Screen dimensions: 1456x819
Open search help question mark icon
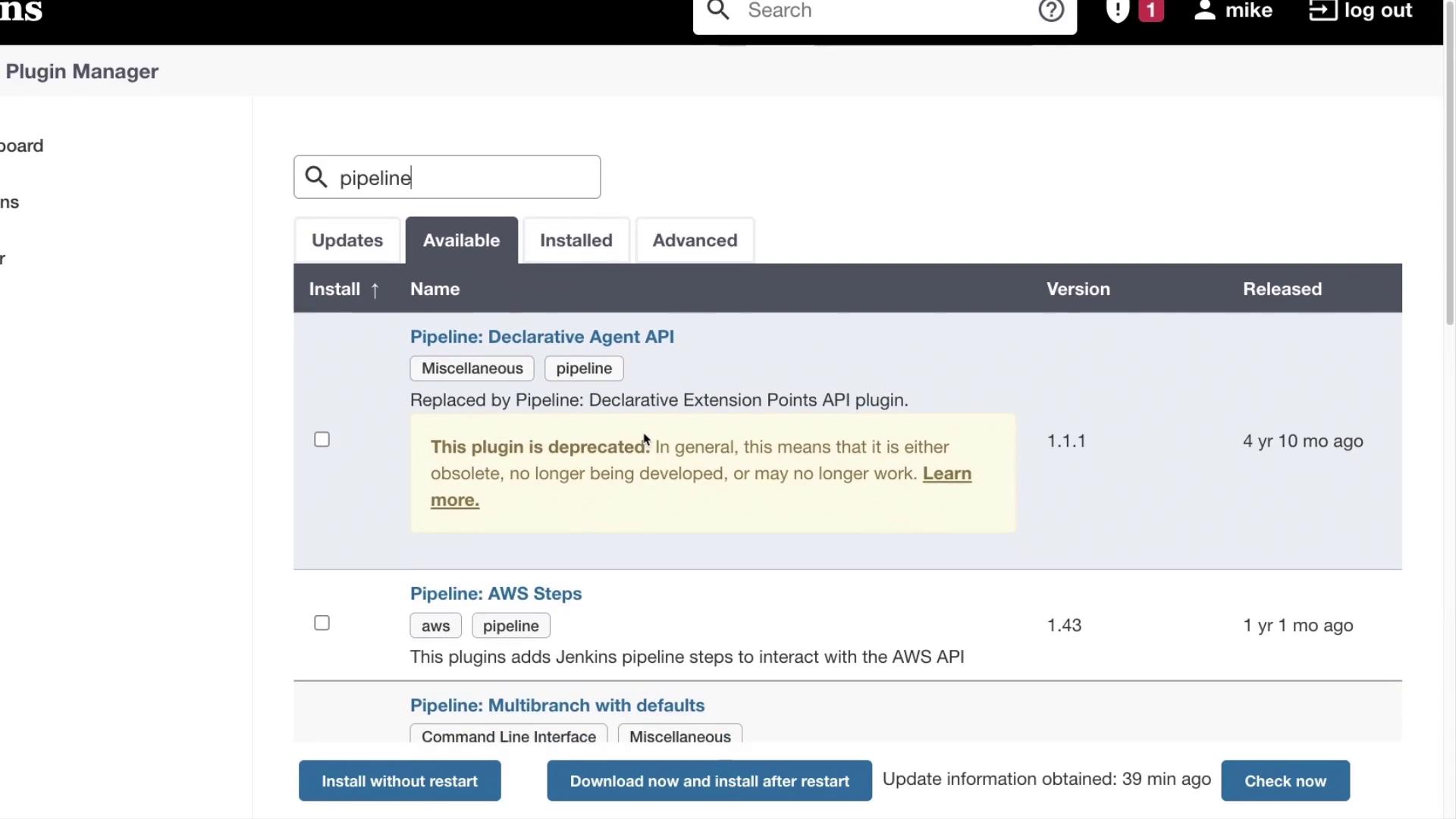pos(1051,11)
